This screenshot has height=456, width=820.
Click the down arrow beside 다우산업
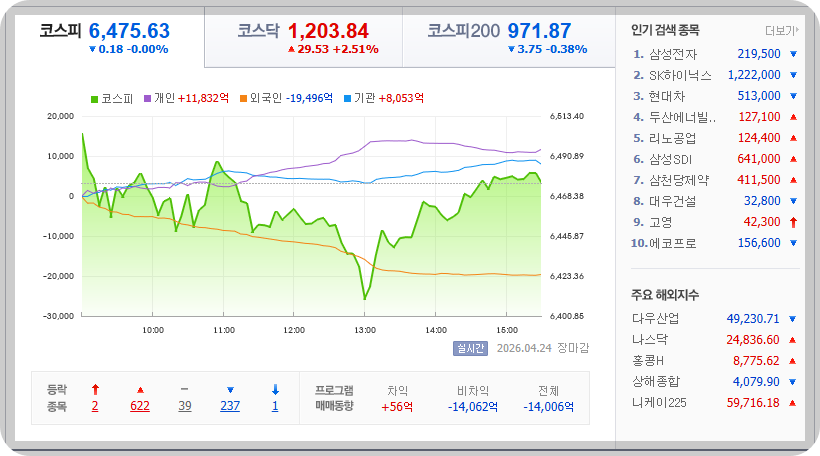pos(792,318)
